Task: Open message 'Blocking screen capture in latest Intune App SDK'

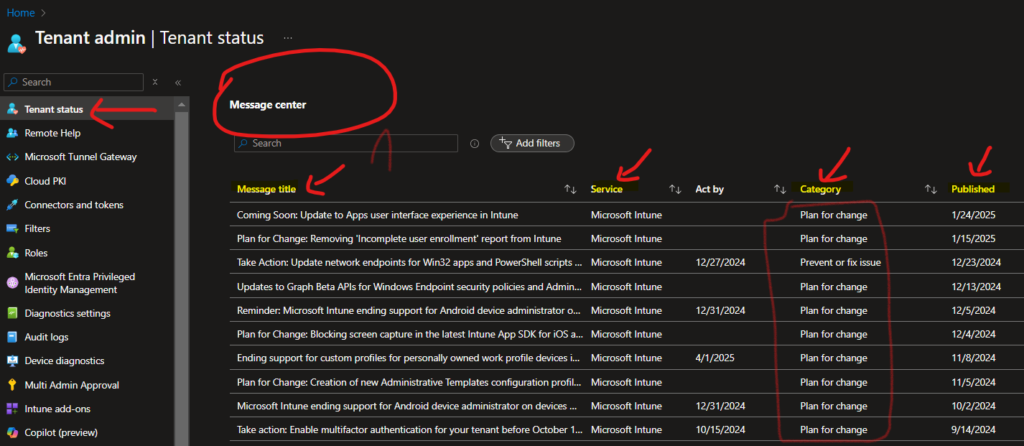Action: click(x=410, y=334)
